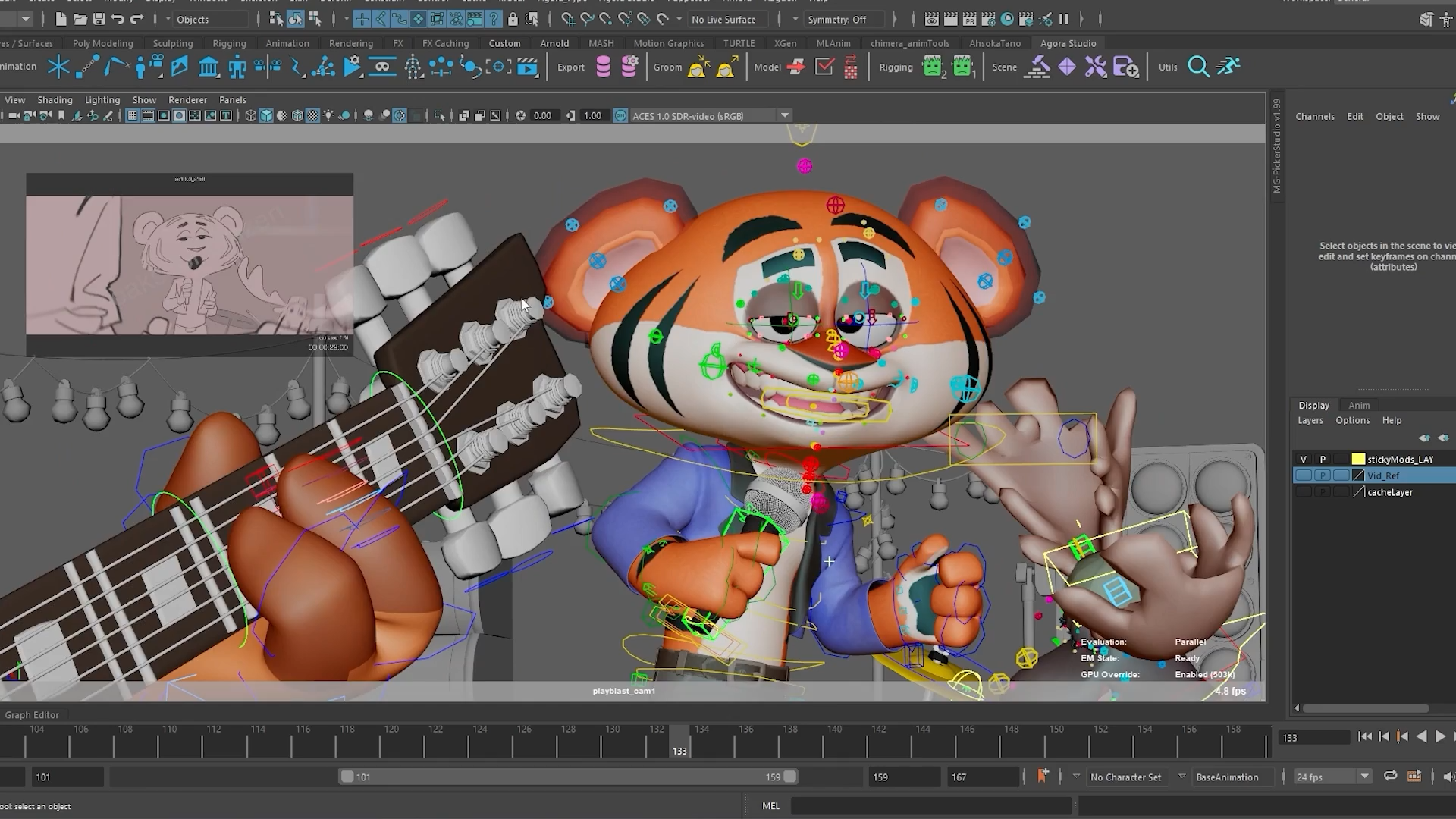
Task: Click the magnifier search icon in Utils
Action: (x=1198, y=67)
